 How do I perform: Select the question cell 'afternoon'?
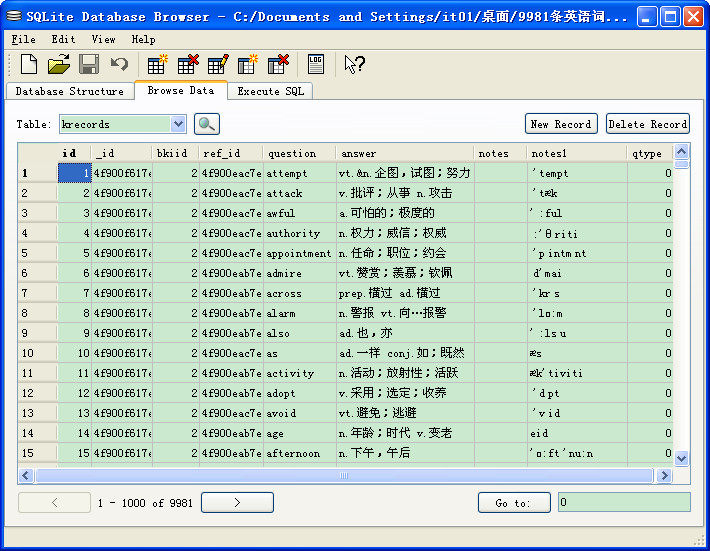pyautogui.click(x=299, y=453)
